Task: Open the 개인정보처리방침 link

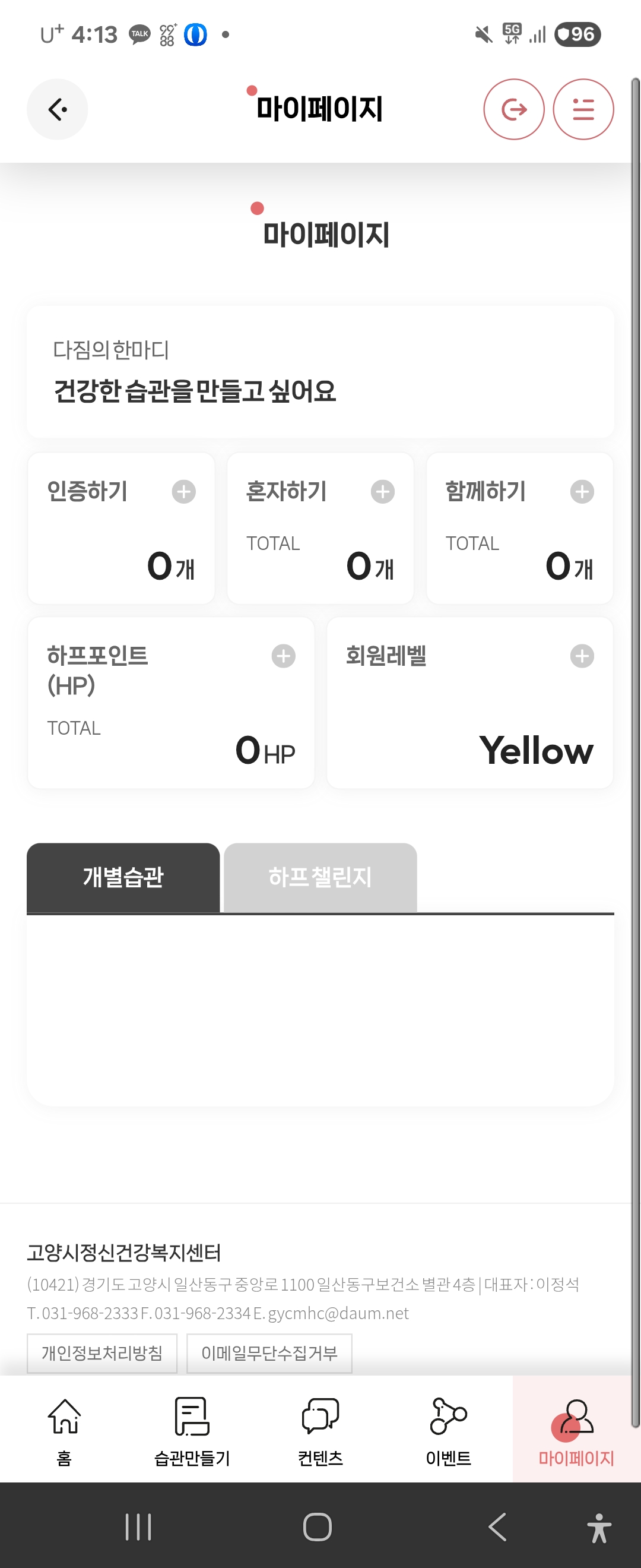Action: click(x=102, y=1352)
